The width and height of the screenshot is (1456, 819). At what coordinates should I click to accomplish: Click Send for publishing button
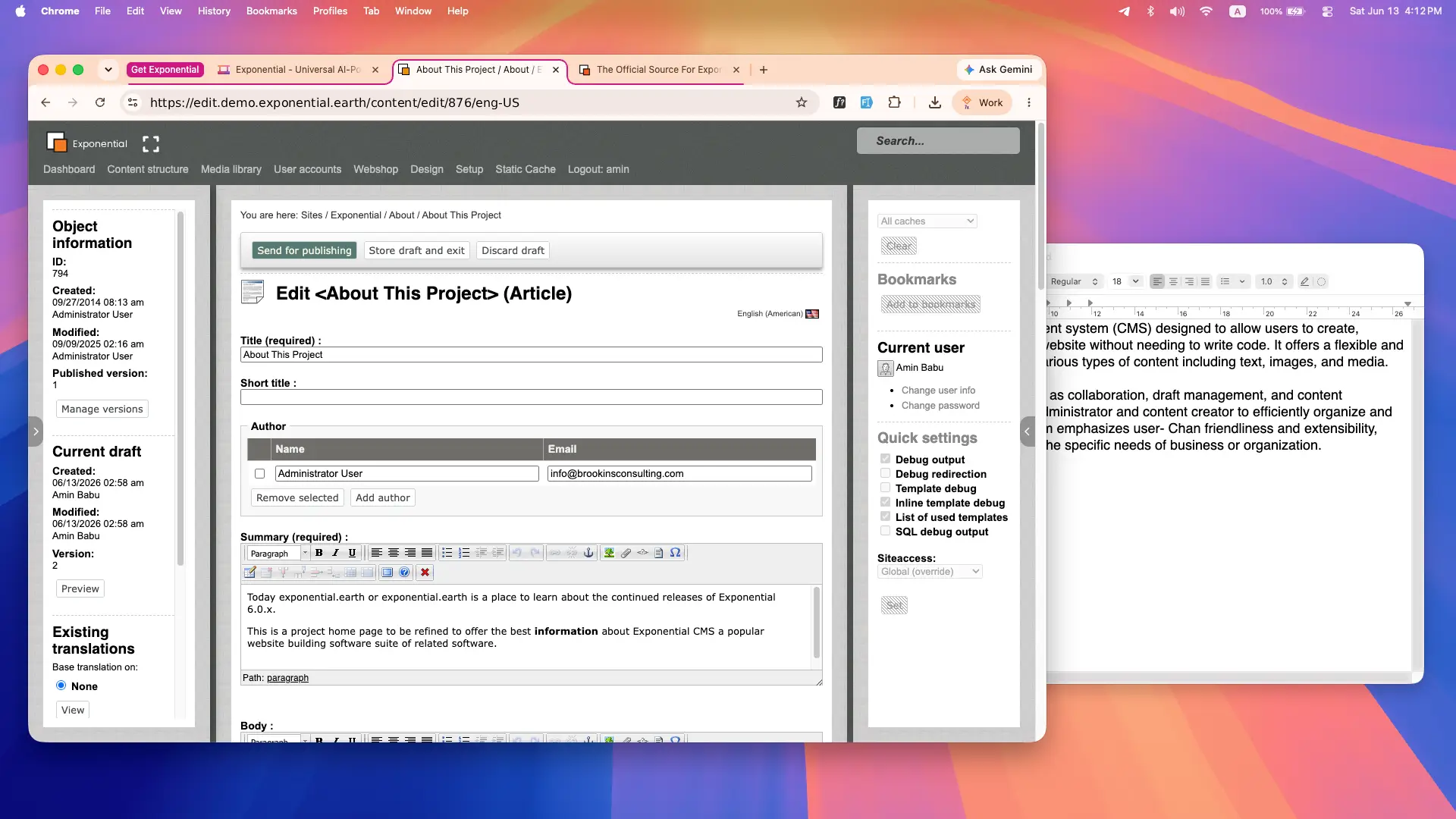pyautogui.click(x=304, y=251)
